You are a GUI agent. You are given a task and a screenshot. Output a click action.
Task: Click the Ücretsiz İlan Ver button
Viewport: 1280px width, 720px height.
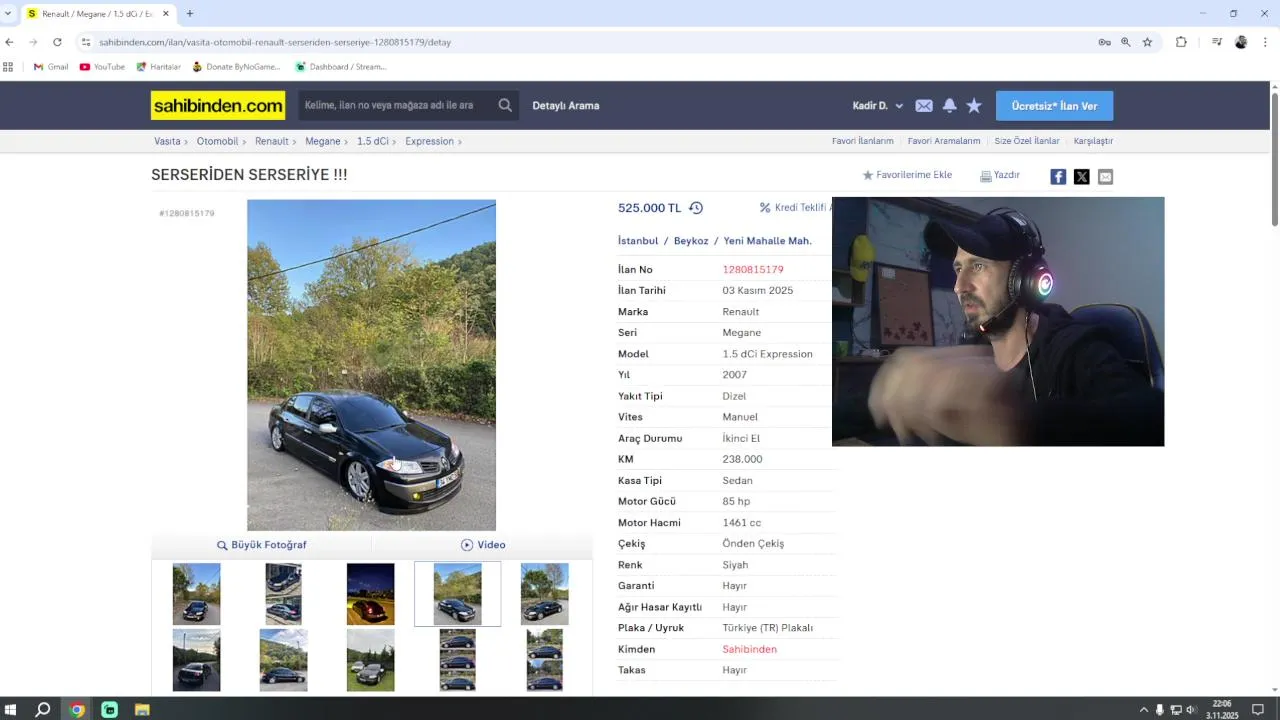coord(1054,106)
